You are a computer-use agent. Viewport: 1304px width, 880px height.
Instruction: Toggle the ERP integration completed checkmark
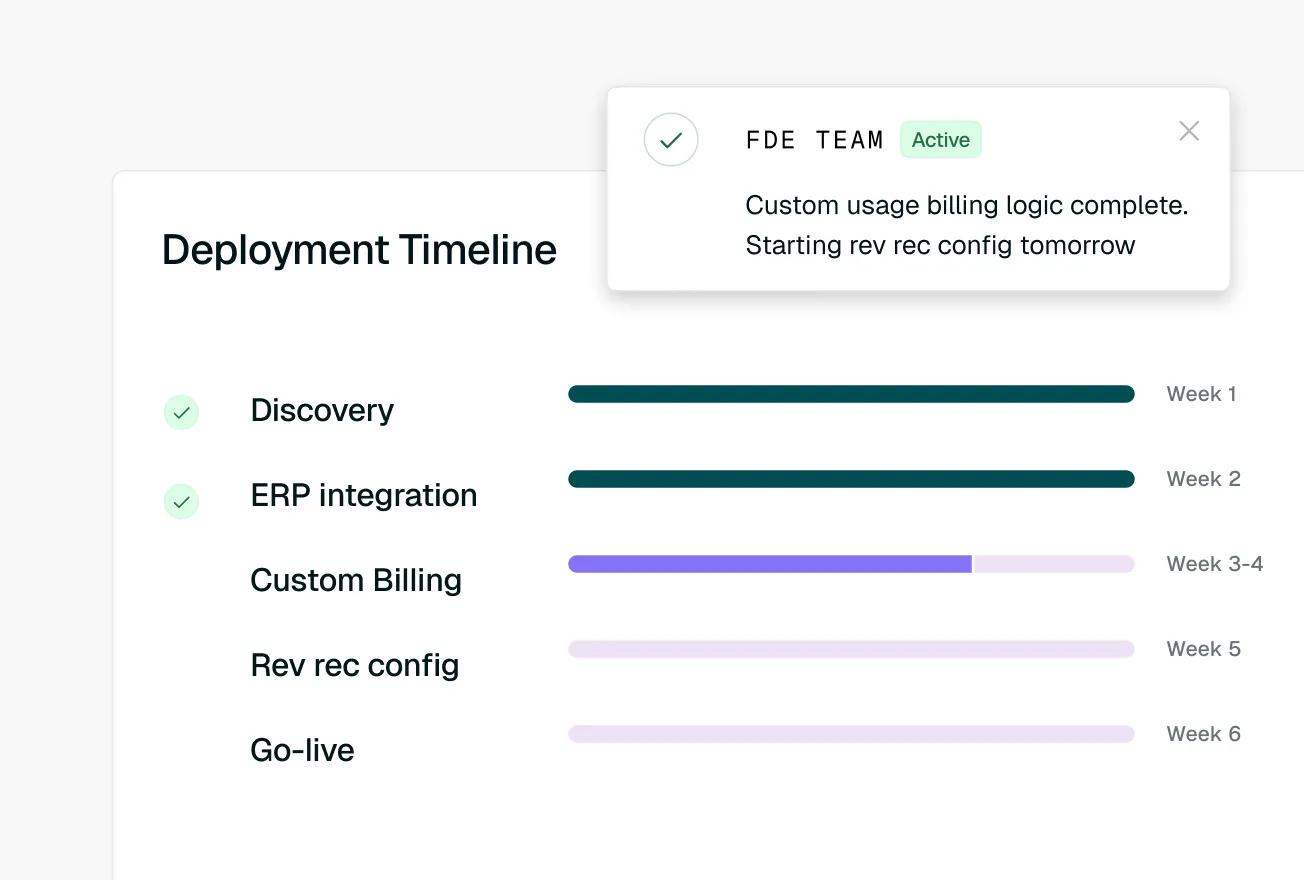pyautogui.click(x=181, y=502)
